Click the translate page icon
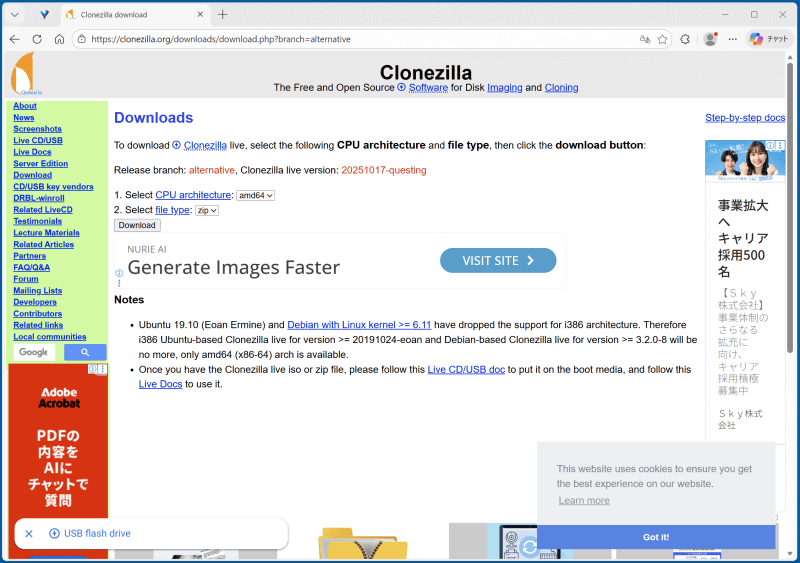Image resolution: width=800 pixels, height=563 pixels. [x=645, y=39]
